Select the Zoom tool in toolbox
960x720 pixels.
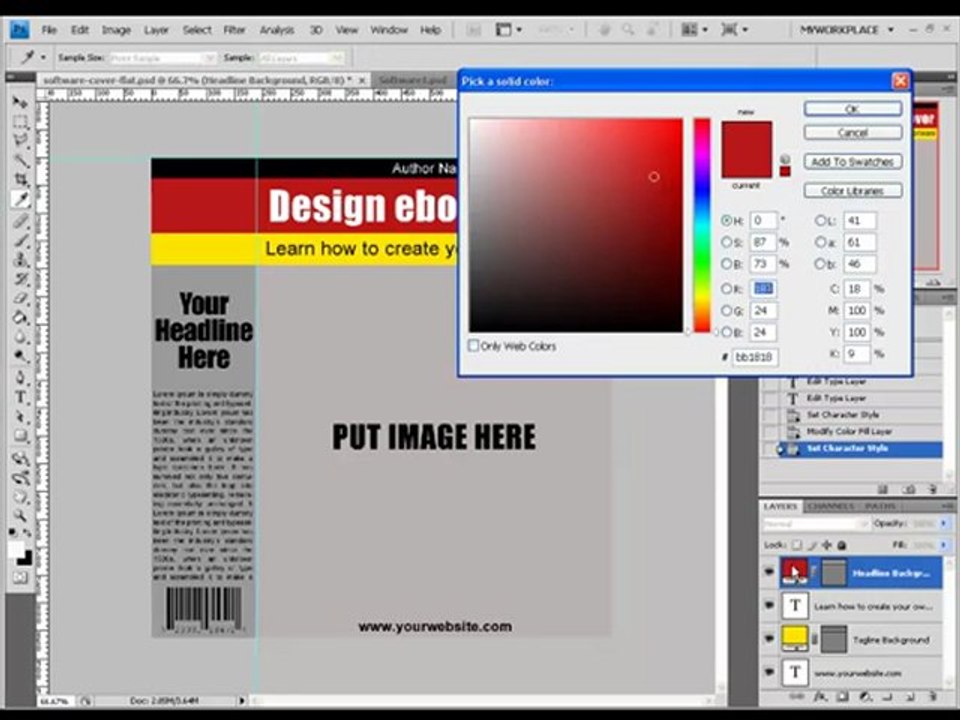tap(20, 516)
